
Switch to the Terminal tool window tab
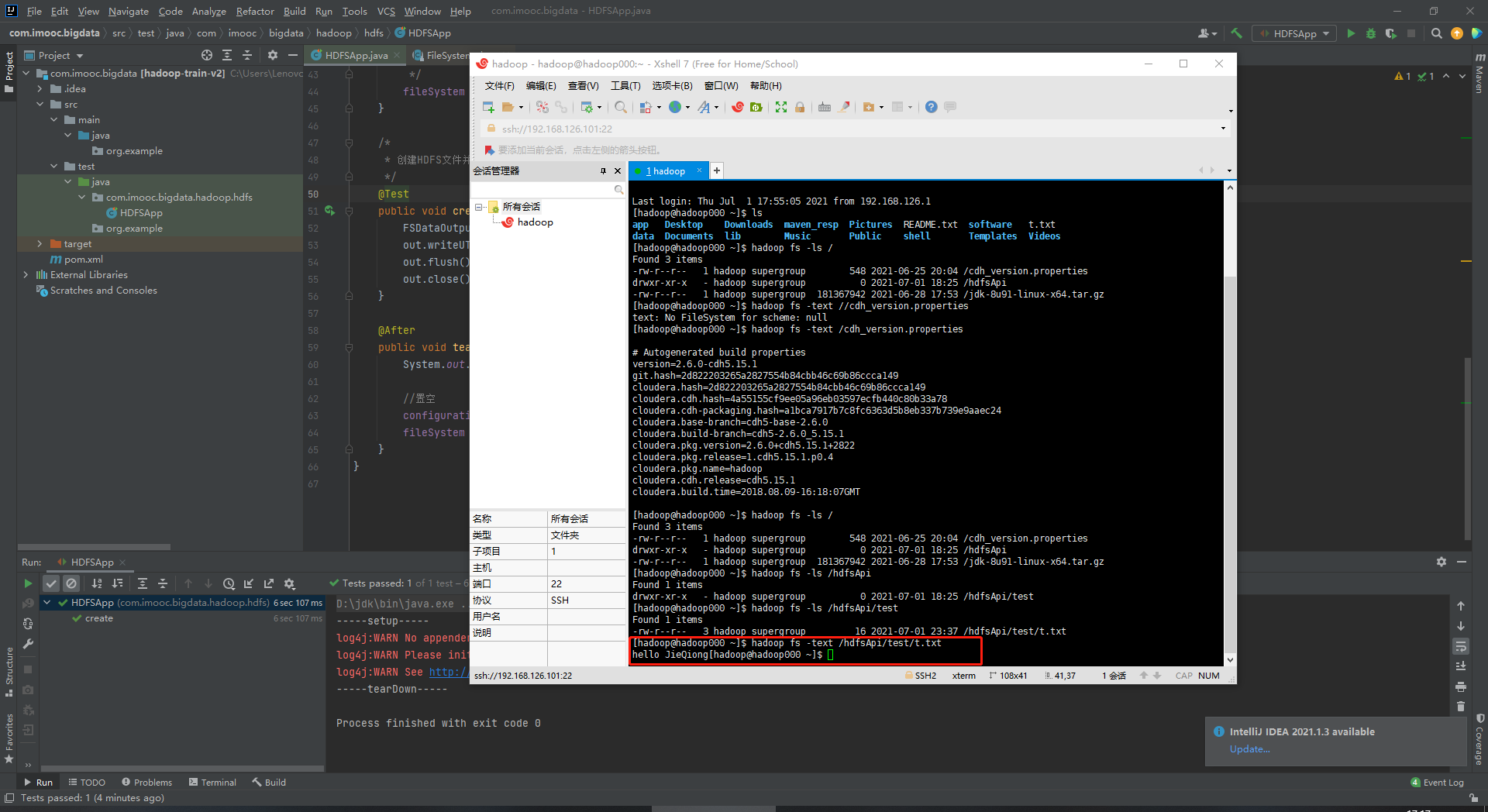[212, 783]
